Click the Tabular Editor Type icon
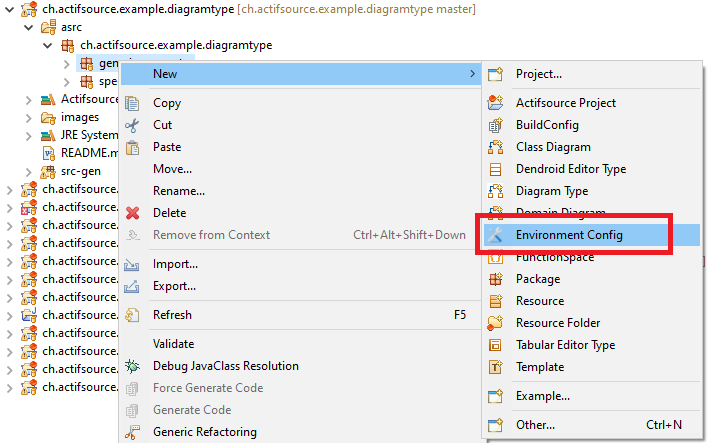Screen dimensions: 708x443 pos(495,345)
